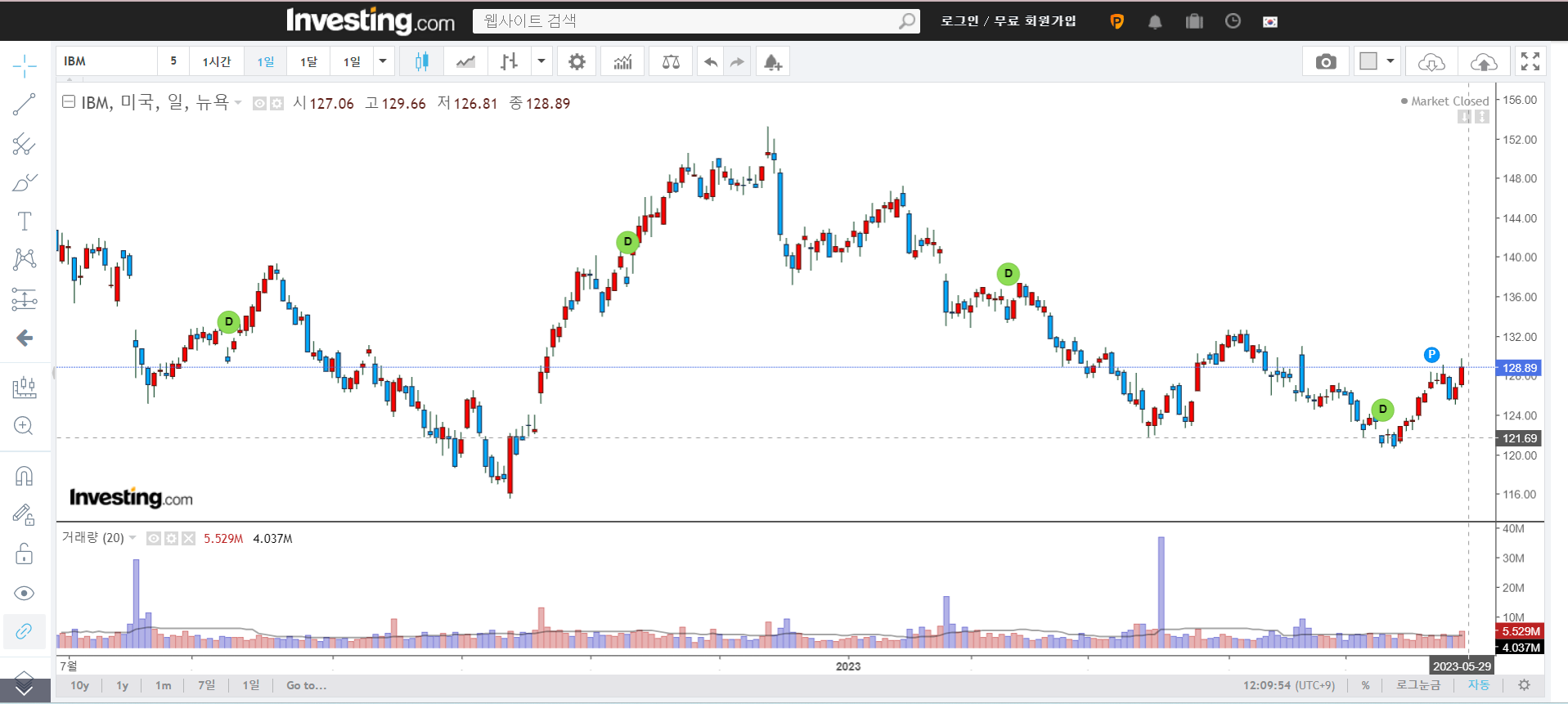
Task: Open IBM series settings gear in legend
Action: pyautogui.click(x=276, y=104)
